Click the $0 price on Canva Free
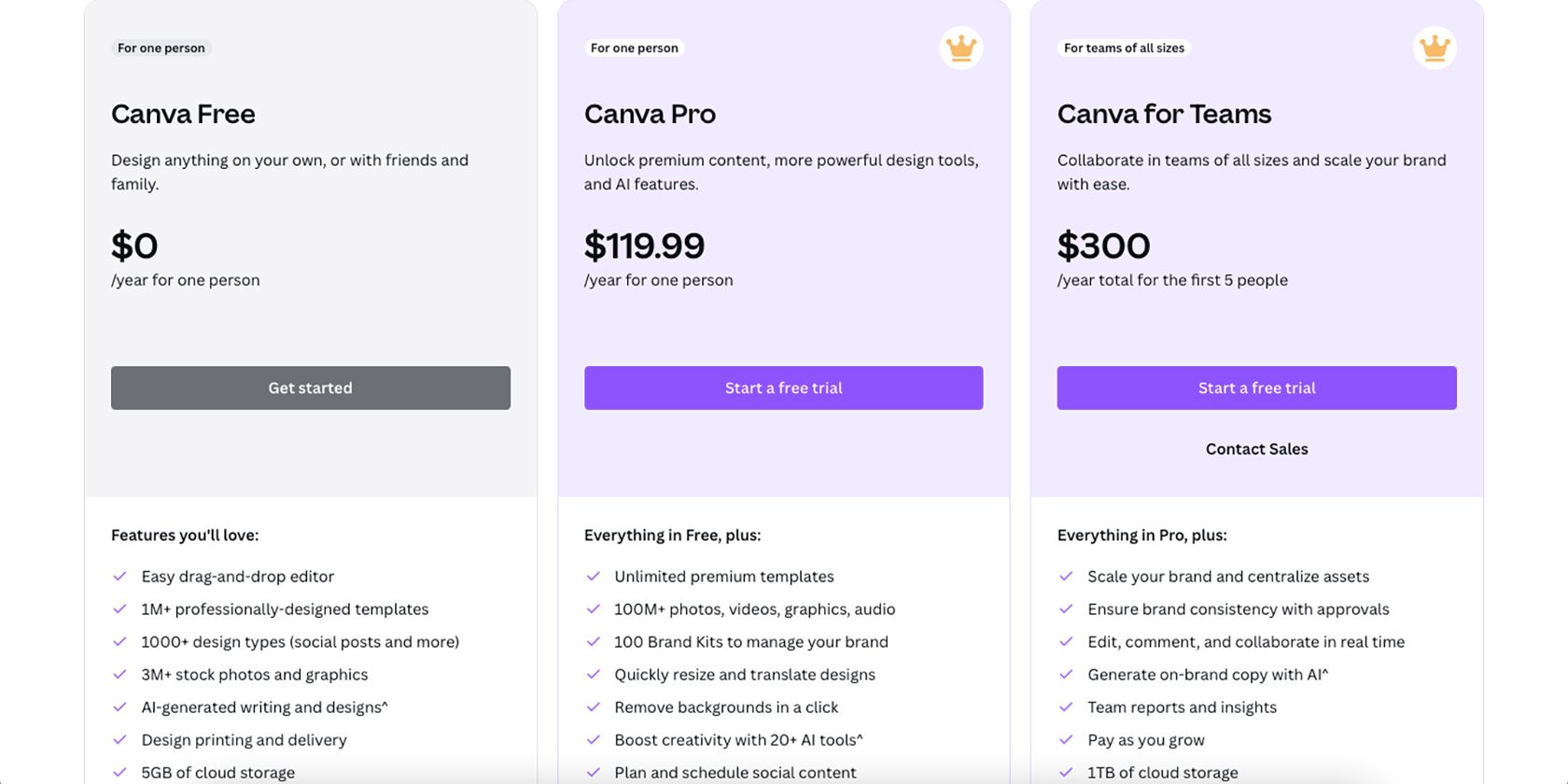Image resolution: width=1568 pixels, height=784 pixels. click(133, 245)
